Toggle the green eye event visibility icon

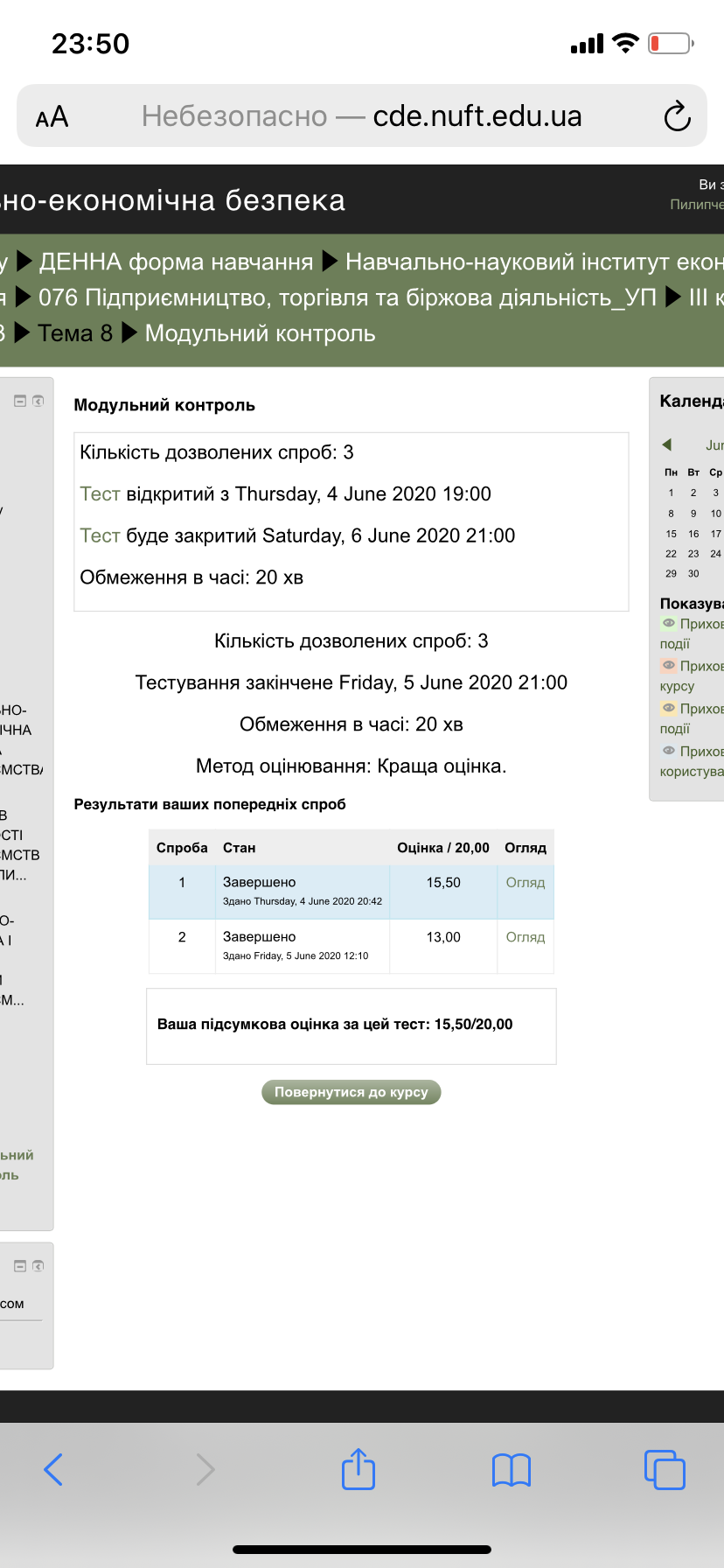click(669, 624)
